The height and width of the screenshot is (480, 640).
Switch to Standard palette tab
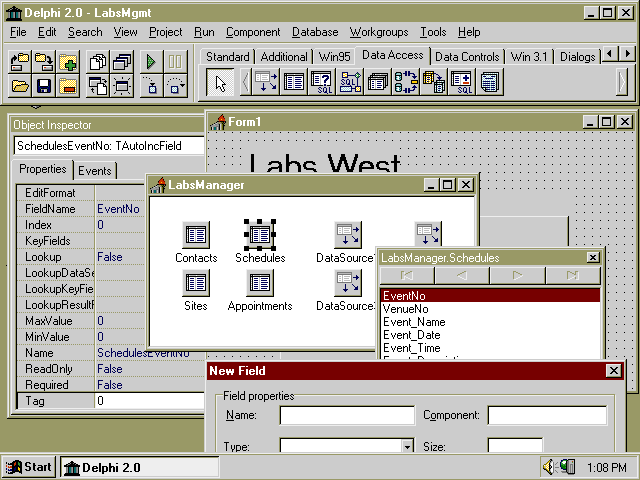227,57
